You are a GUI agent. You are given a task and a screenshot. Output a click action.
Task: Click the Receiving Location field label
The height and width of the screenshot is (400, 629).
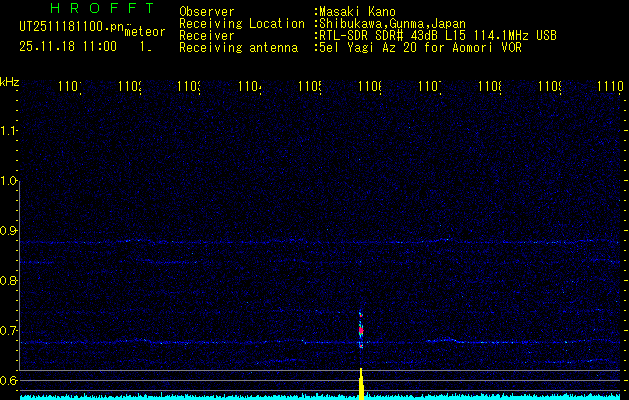(x=241, y=23)
